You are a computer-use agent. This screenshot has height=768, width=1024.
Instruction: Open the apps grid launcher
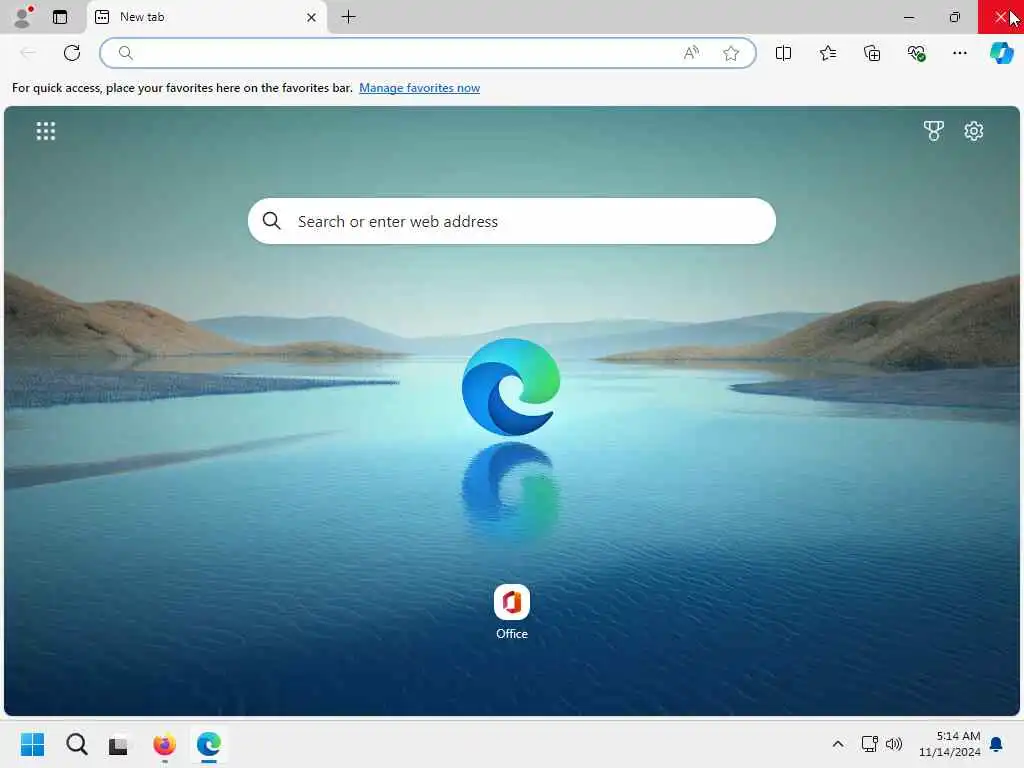tap(46, 131)
